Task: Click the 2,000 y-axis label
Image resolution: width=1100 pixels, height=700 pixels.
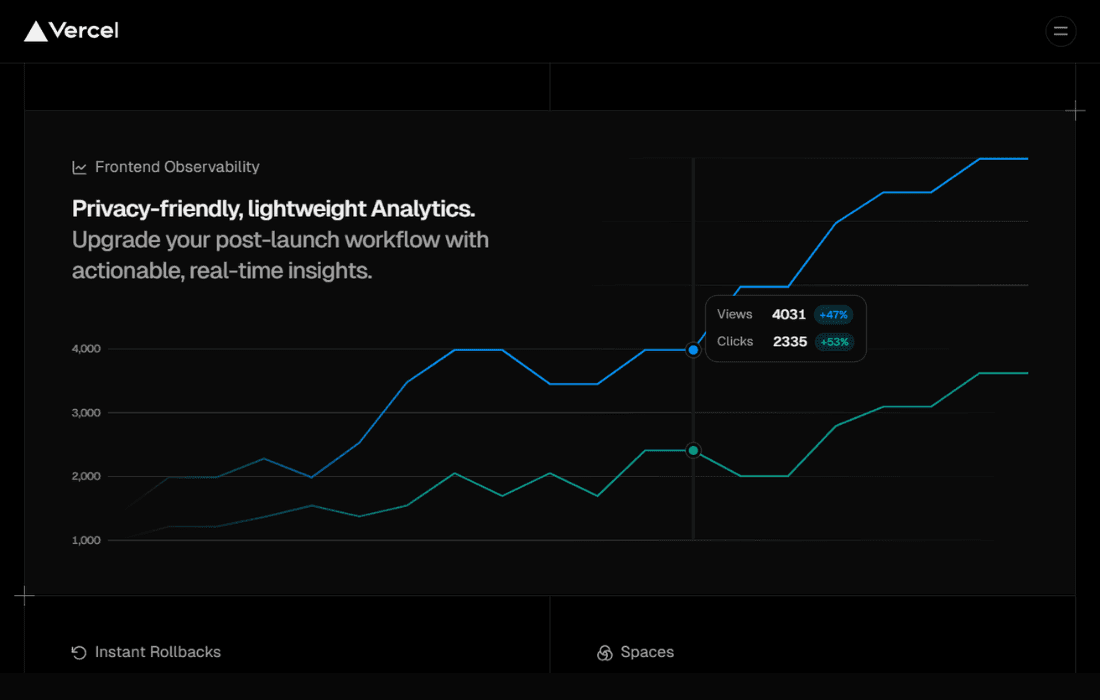Action: [x=86, y=476]
